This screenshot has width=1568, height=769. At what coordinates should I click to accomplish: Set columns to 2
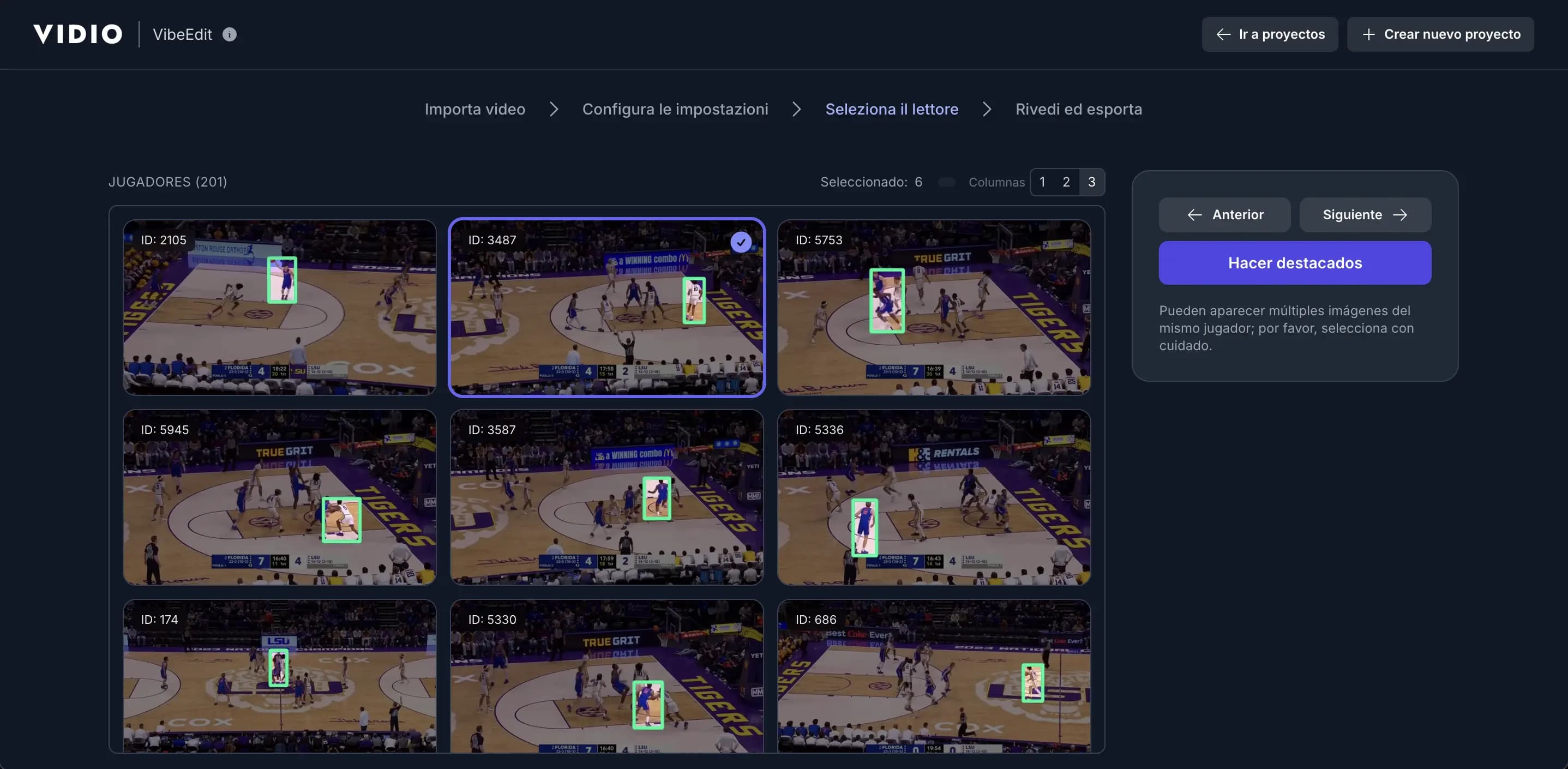click(x=1066, y=182)
